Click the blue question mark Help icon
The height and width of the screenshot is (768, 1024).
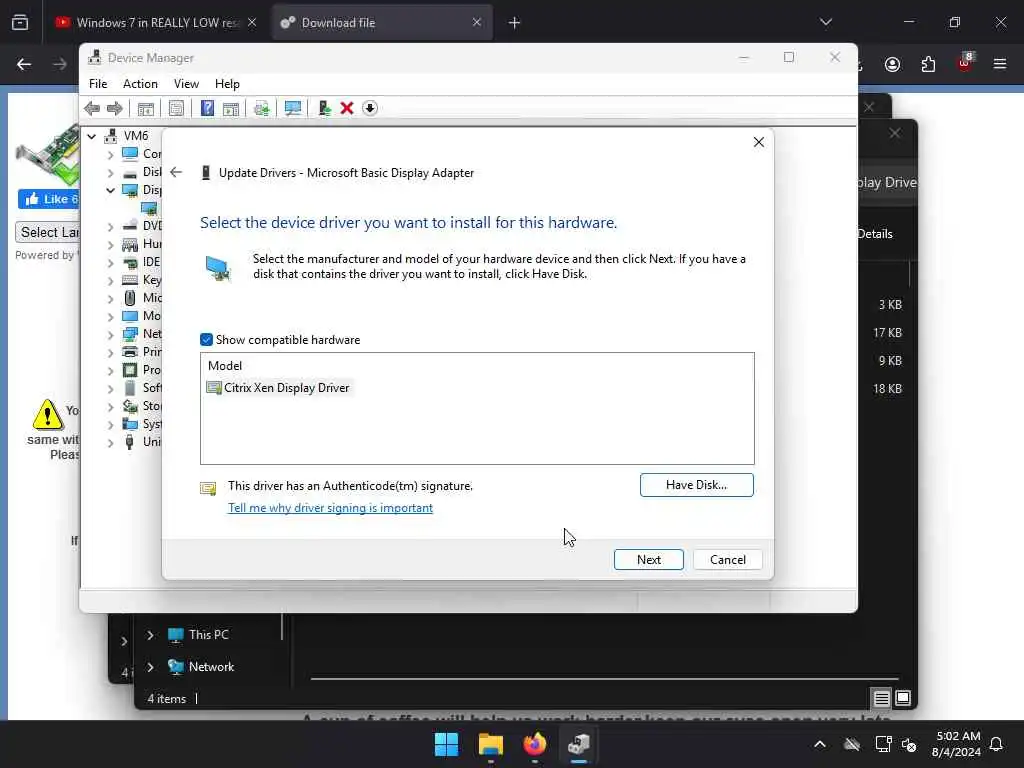pyautogui.click(x=207, y=108)
